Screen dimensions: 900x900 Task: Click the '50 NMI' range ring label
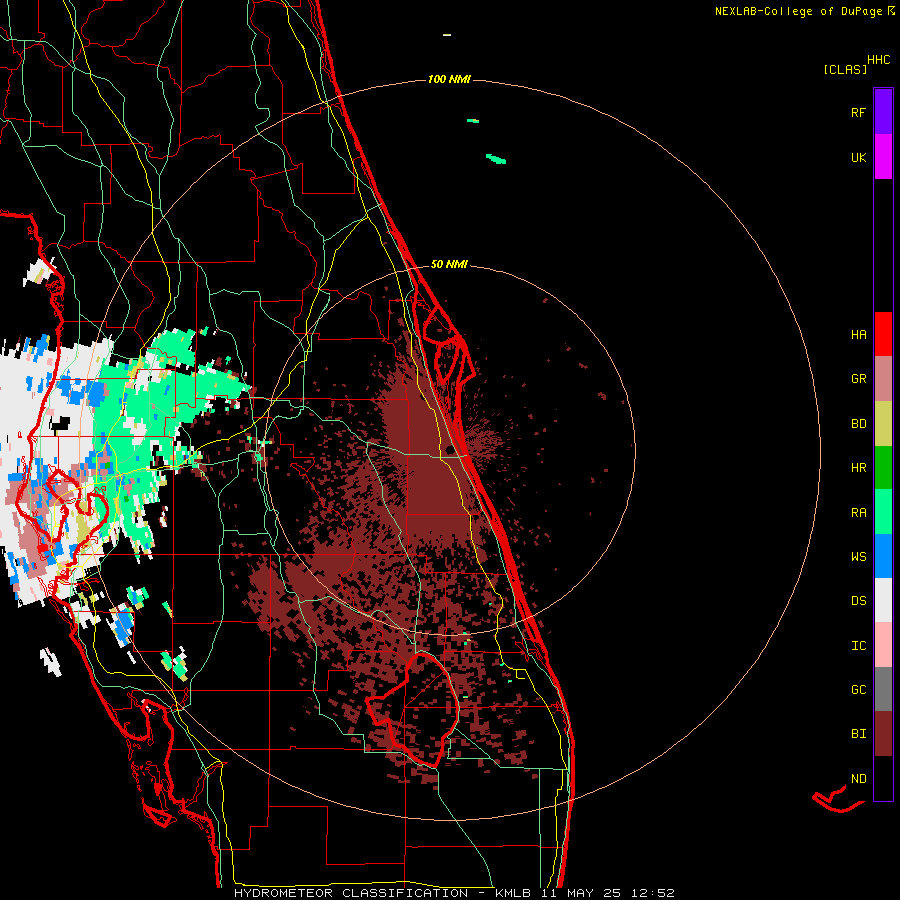449,264
